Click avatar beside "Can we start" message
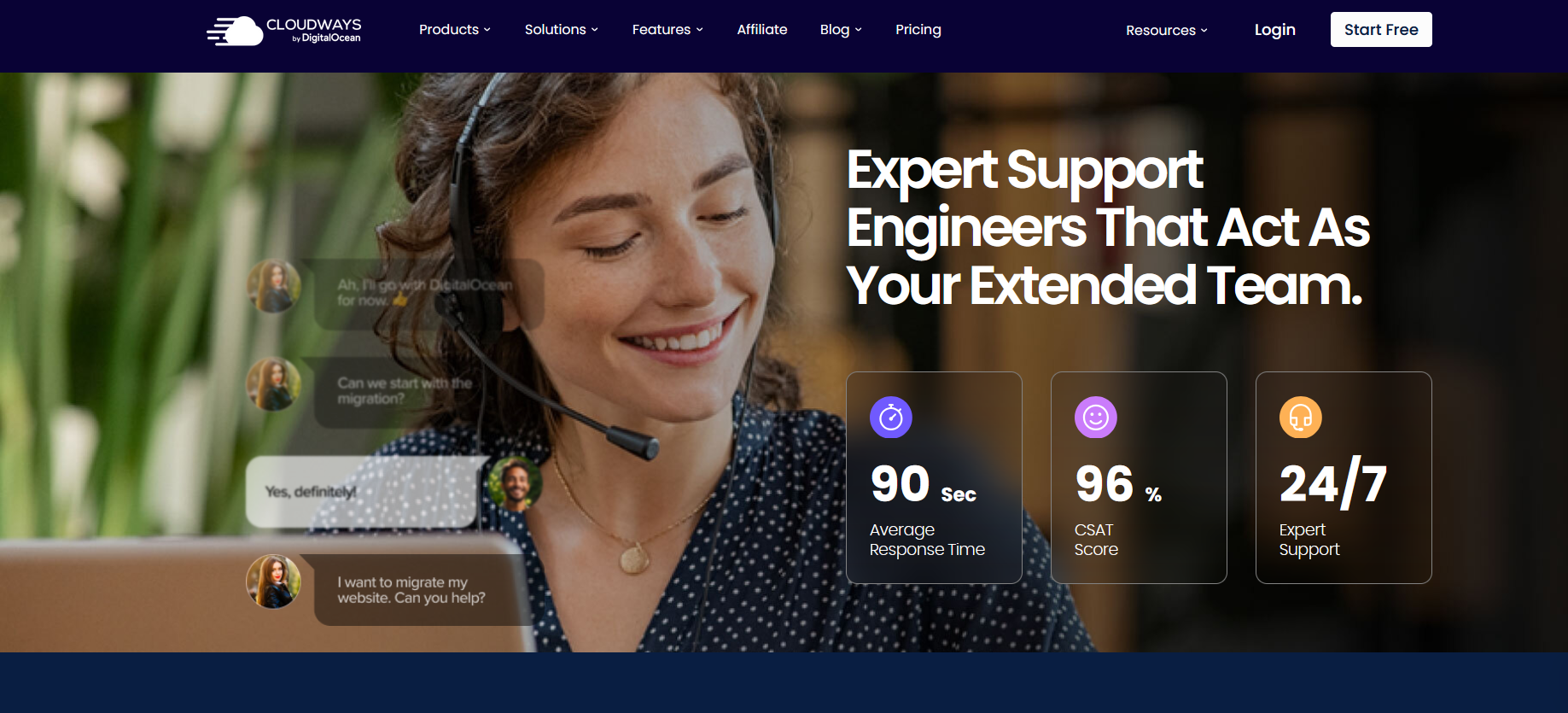Viewport: 1568px width, 713px height. tap(273, 383)
